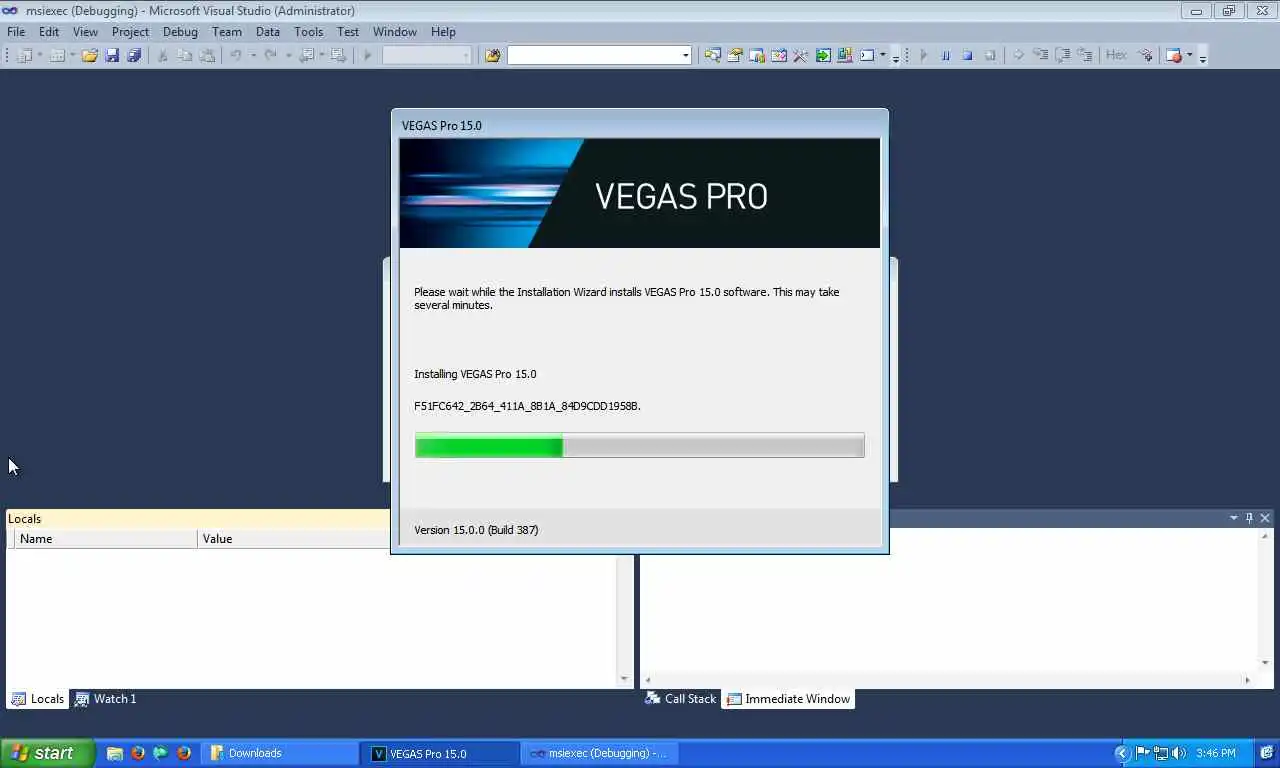
Task: Click the Add New Item icon
Action: [x=57, y=55]
